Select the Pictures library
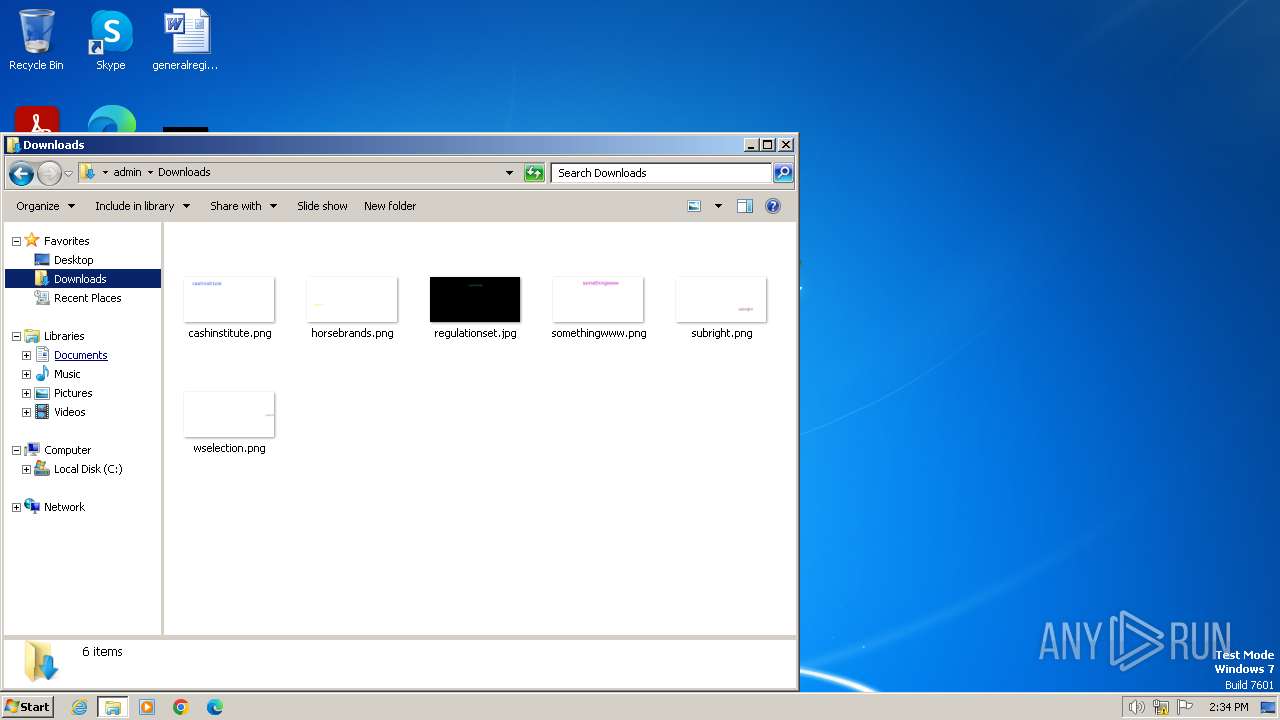1280x720 pixels. (73, 393)
